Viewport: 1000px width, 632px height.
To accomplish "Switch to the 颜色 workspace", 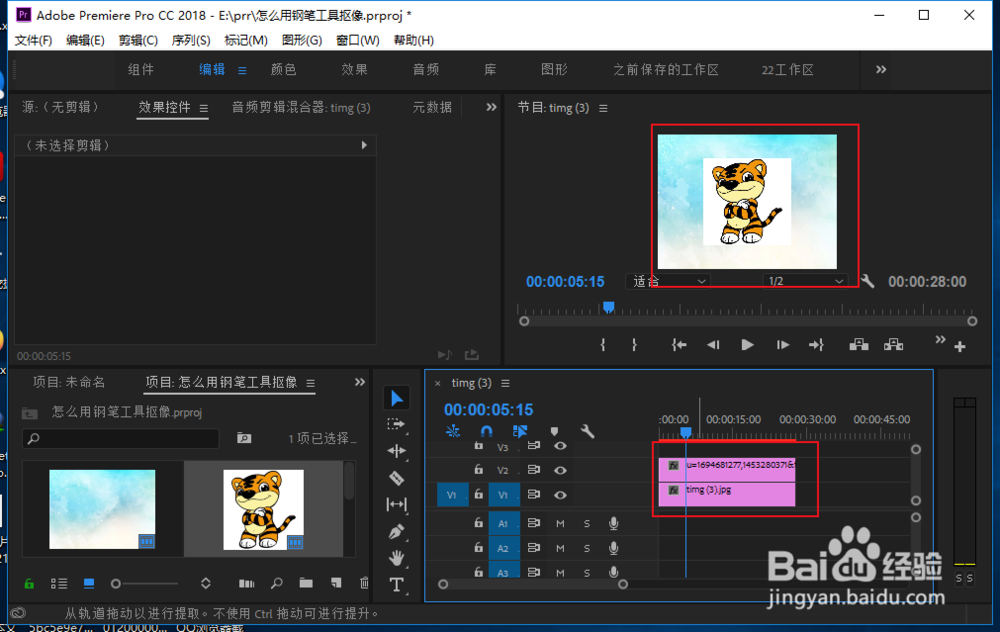I will (x=283, y=70).
